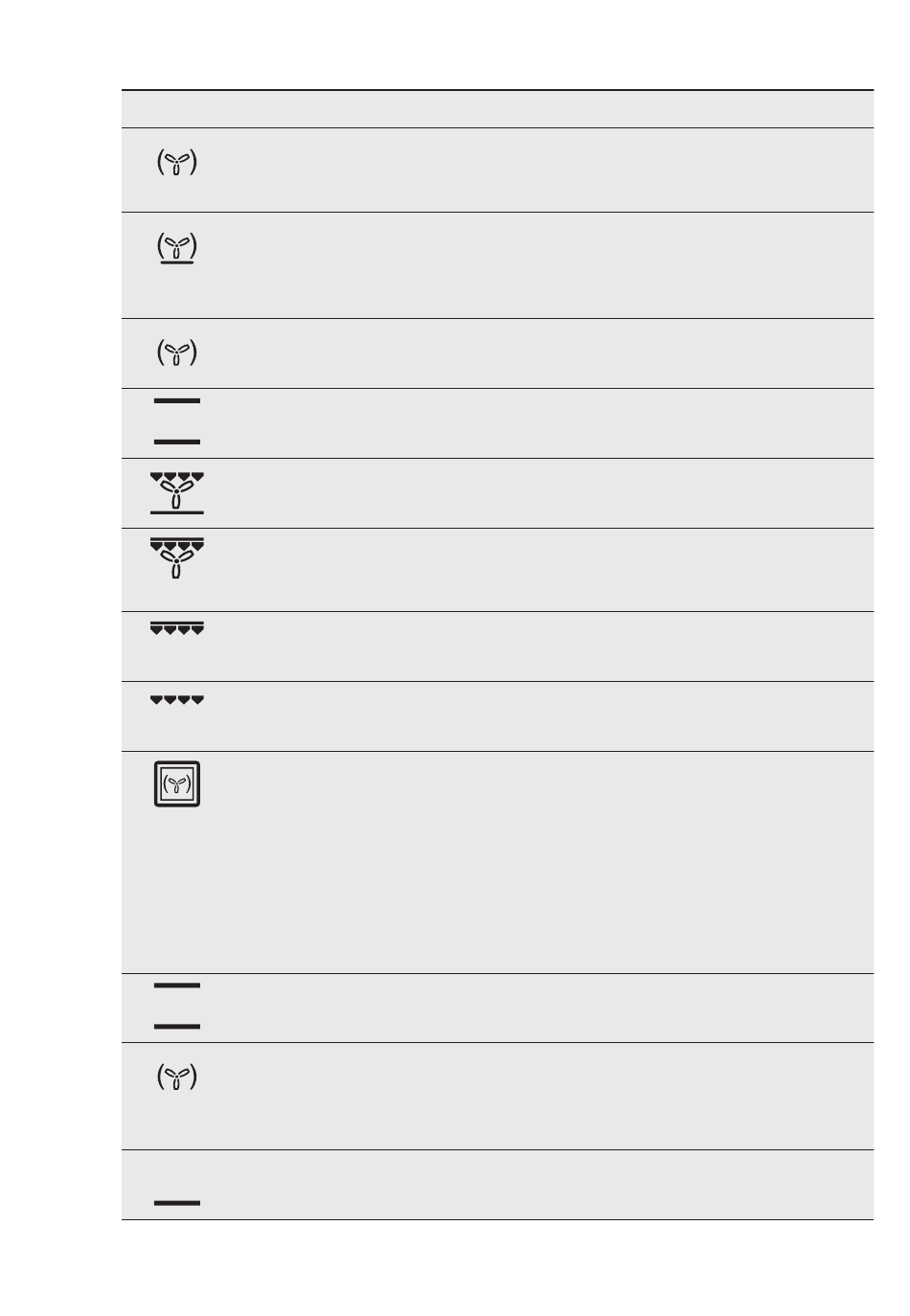This screenshot has width=910, height=1316.
Task: Select the four triangles icon without any line
Action: pos(177,700)
